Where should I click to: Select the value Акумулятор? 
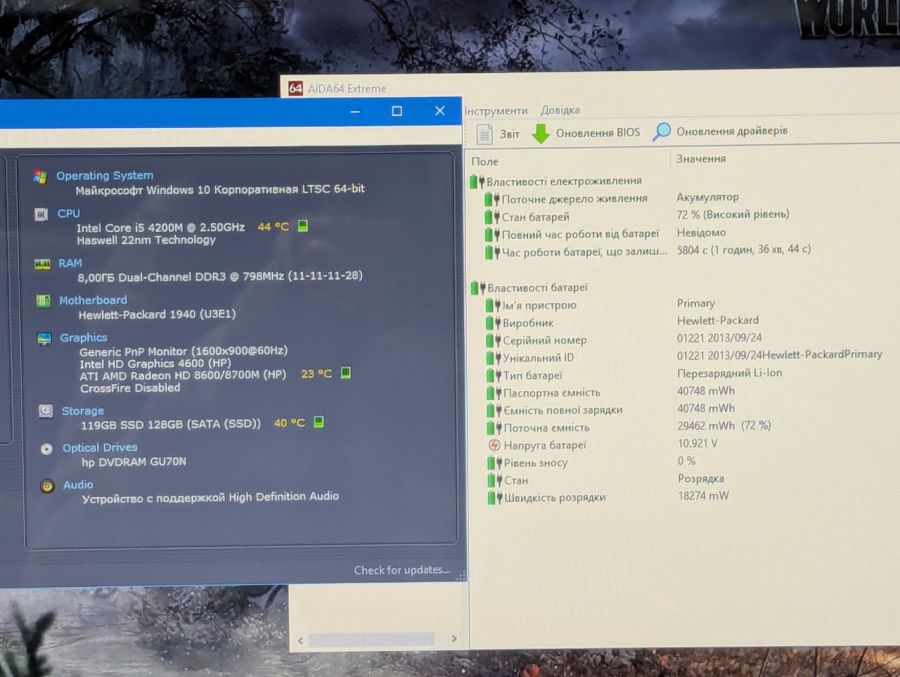pos(708,197)
